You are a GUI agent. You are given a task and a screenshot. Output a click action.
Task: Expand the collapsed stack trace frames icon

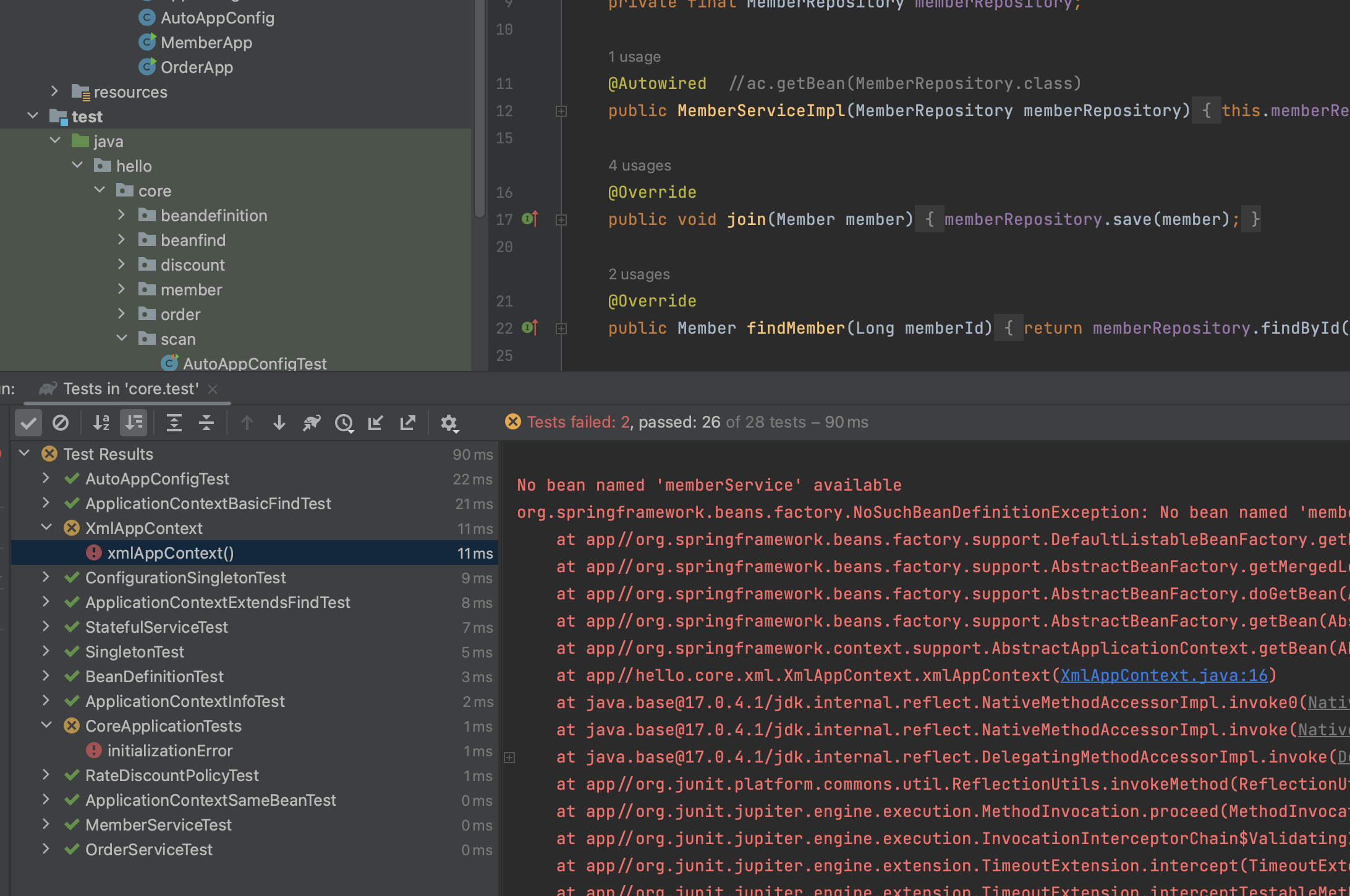click(x=509, y=758)
